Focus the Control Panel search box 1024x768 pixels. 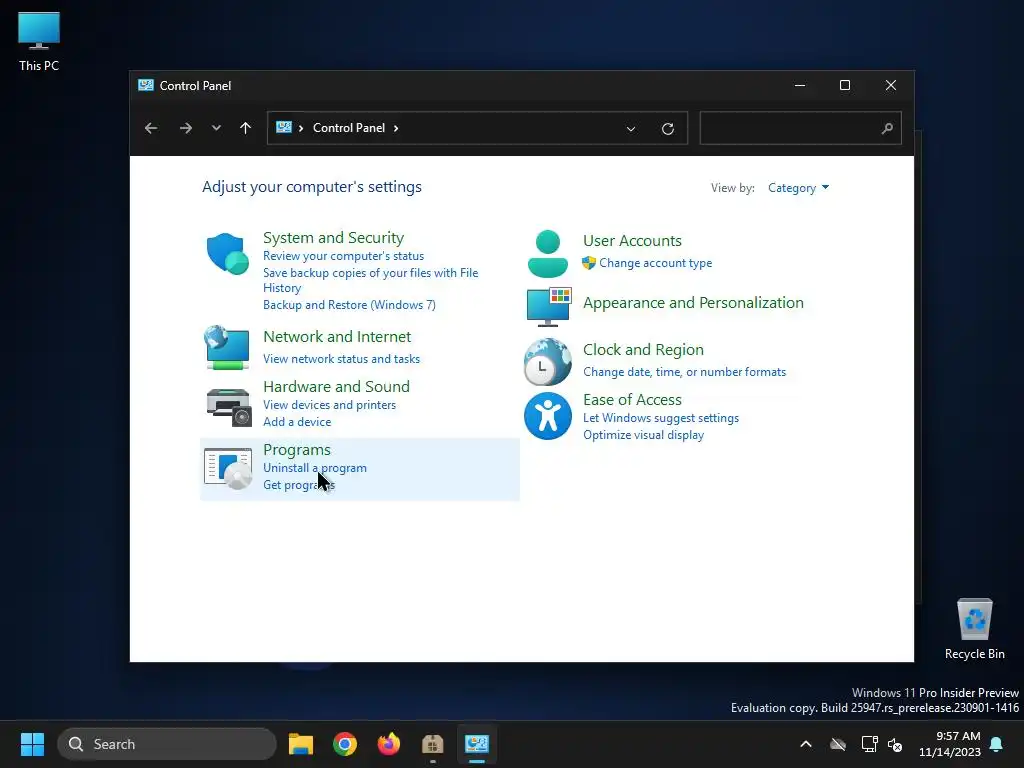801,128
